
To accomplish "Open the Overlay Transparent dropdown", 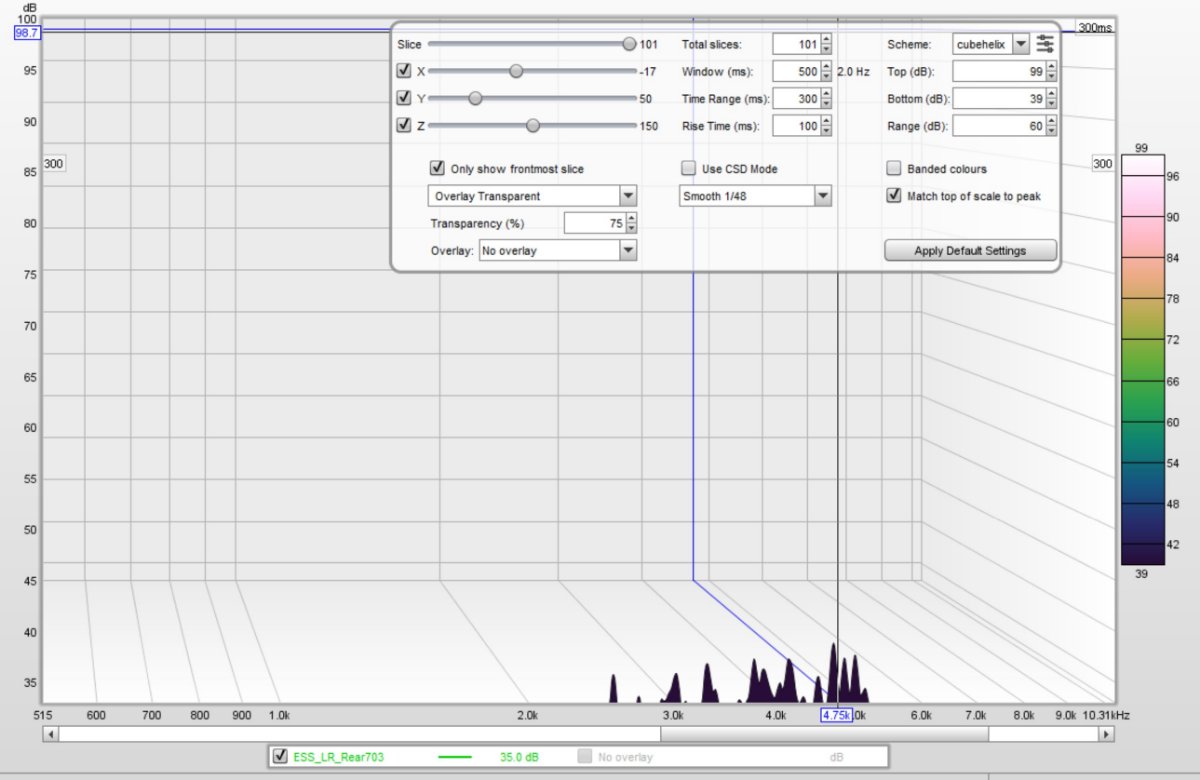I will (628, 196).
